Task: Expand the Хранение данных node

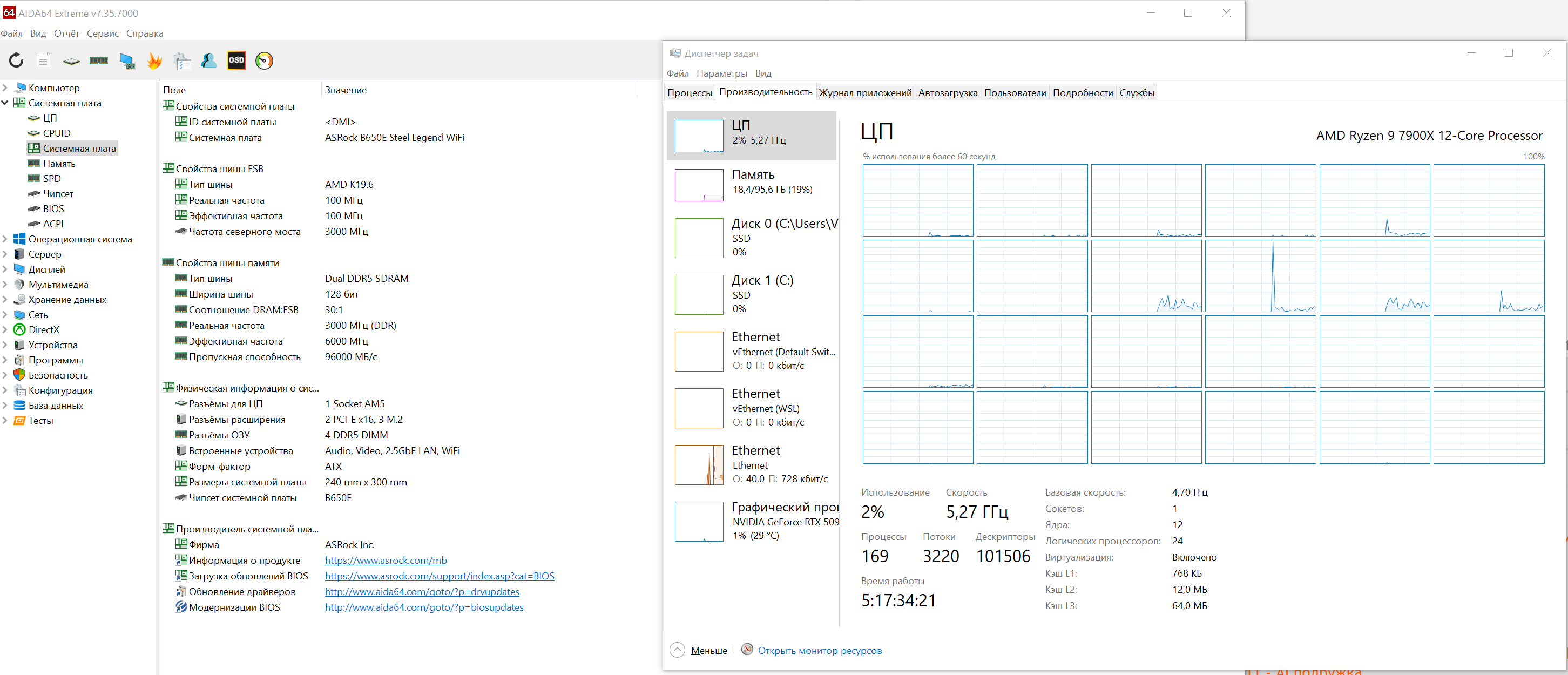Action: coord(5,300)
